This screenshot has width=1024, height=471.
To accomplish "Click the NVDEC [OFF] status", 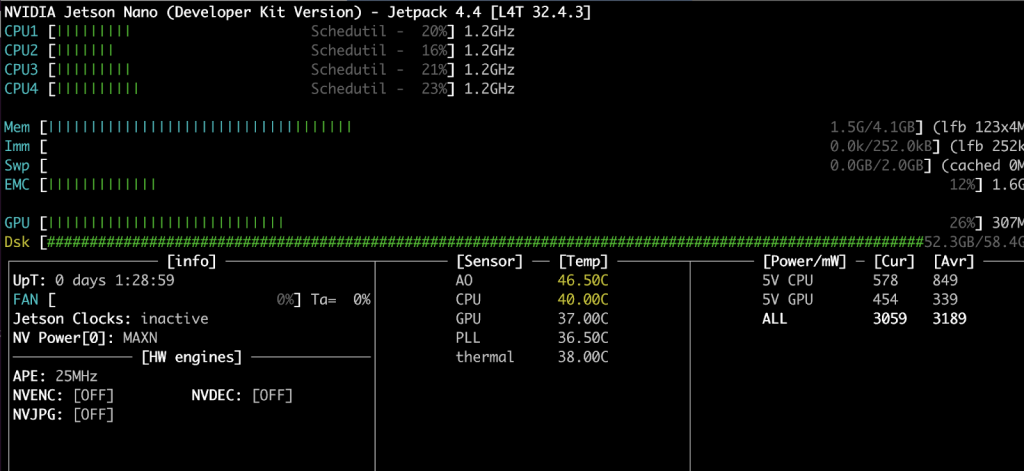I will [242, 396].
